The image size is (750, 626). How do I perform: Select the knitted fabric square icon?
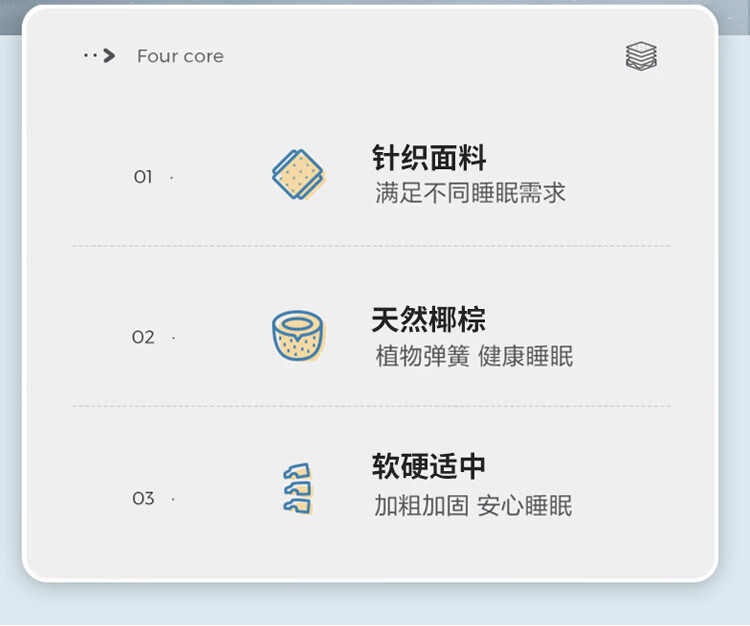tap(298, 175)
